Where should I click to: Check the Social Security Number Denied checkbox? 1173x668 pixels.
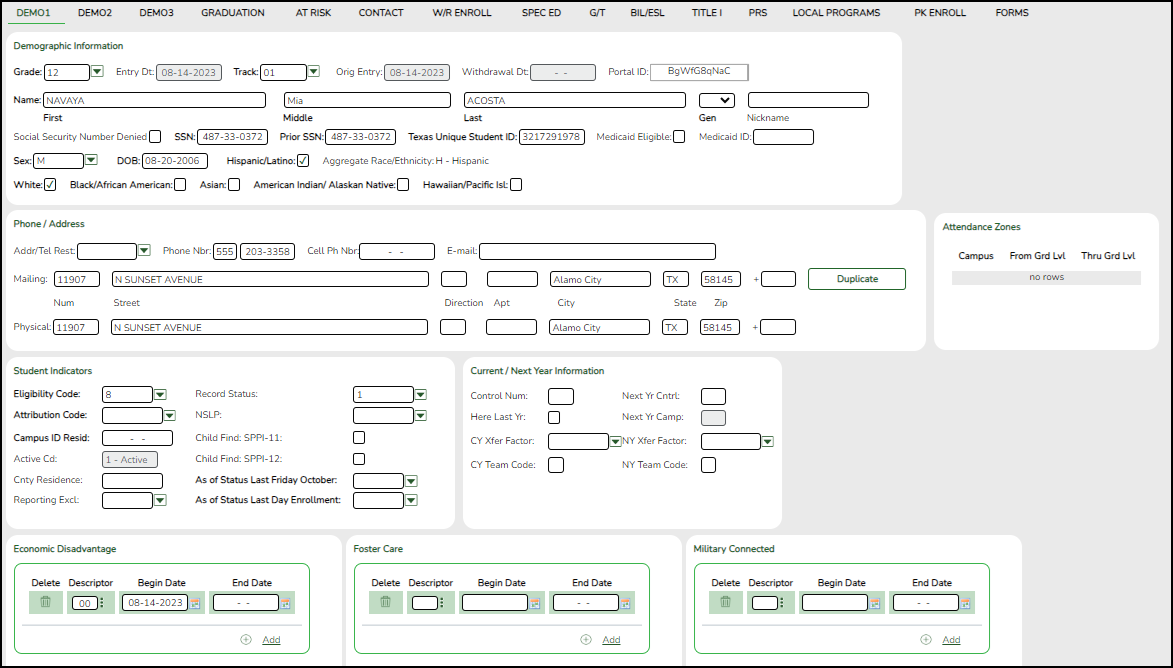pyautogui.click(x=155, y=136)
